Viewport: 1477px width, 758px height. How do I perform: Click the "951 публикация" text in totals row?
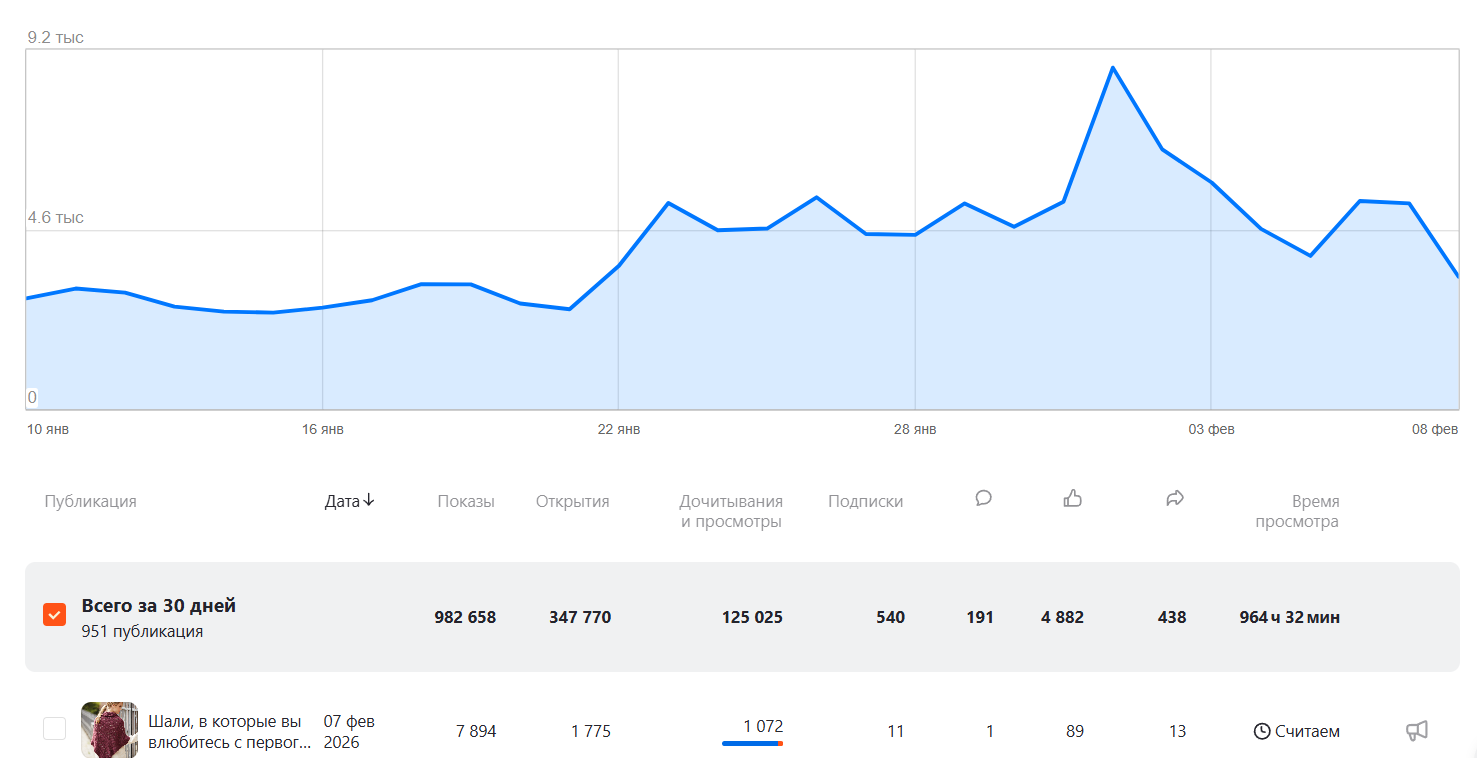(142, 632)
